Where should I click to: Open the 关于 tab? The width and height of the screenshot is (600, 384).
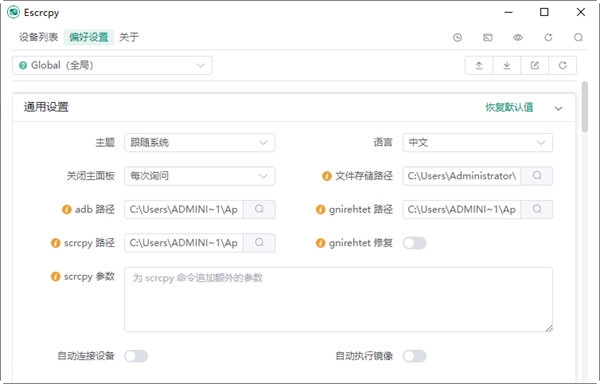[129, 37]
